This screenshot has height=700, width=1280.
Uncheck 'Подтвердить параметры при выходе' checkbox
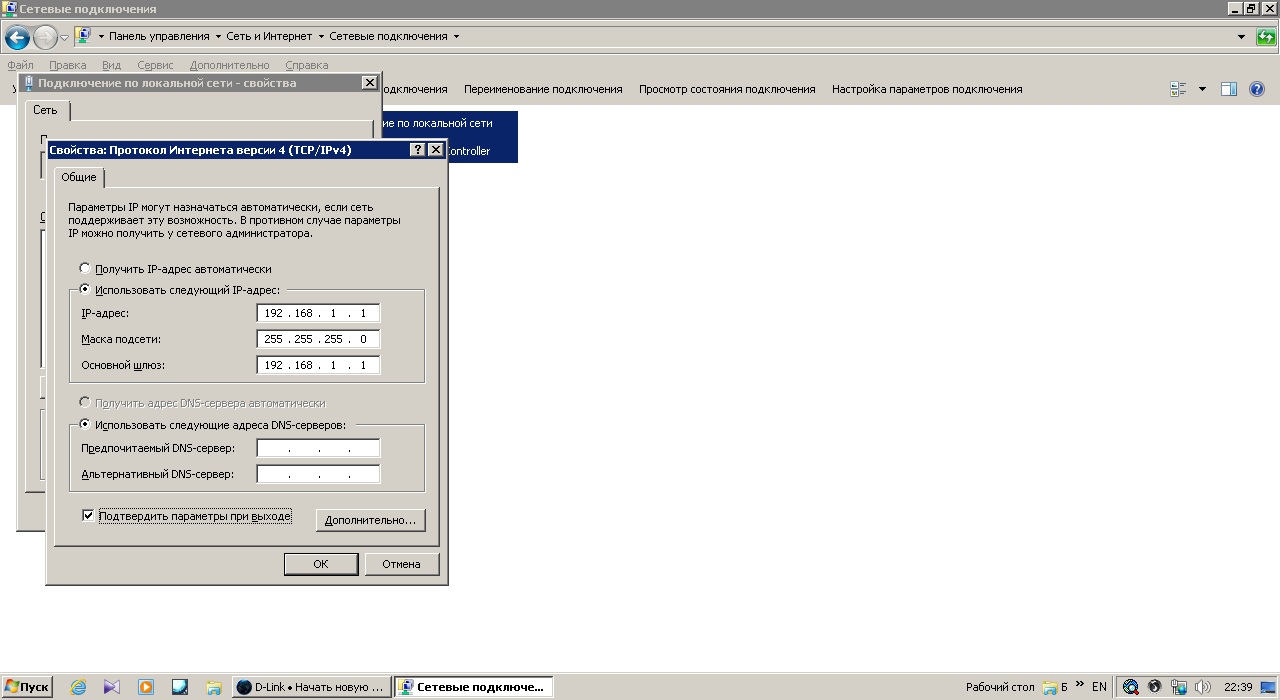[88, 516]
